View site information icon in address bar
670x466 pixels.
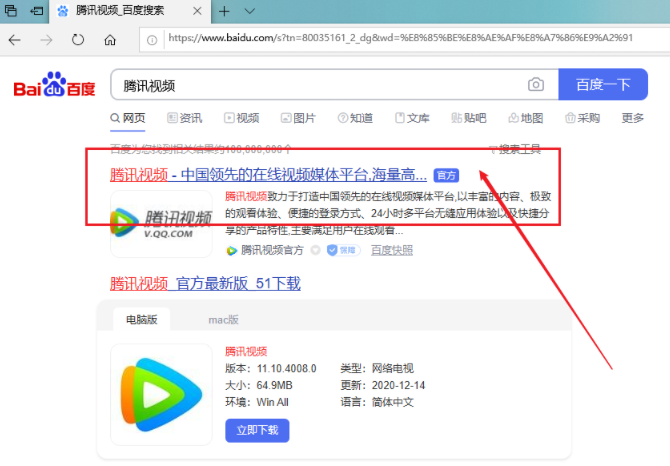(x=152, y=40)
